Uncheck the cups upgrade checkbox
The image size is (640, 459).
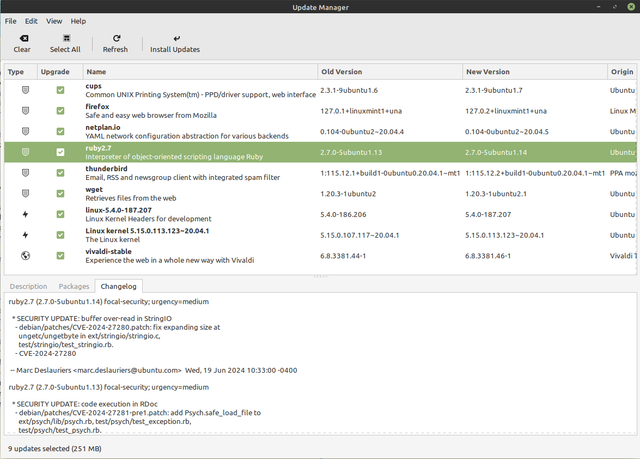60,90
